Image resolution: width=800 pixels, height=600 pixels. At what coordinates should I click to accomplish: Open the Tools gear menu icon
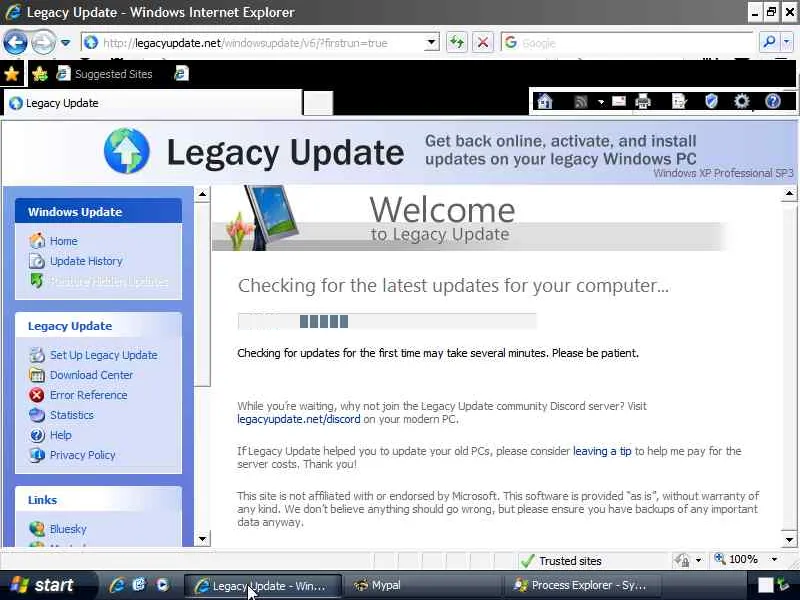click(741, 102)
